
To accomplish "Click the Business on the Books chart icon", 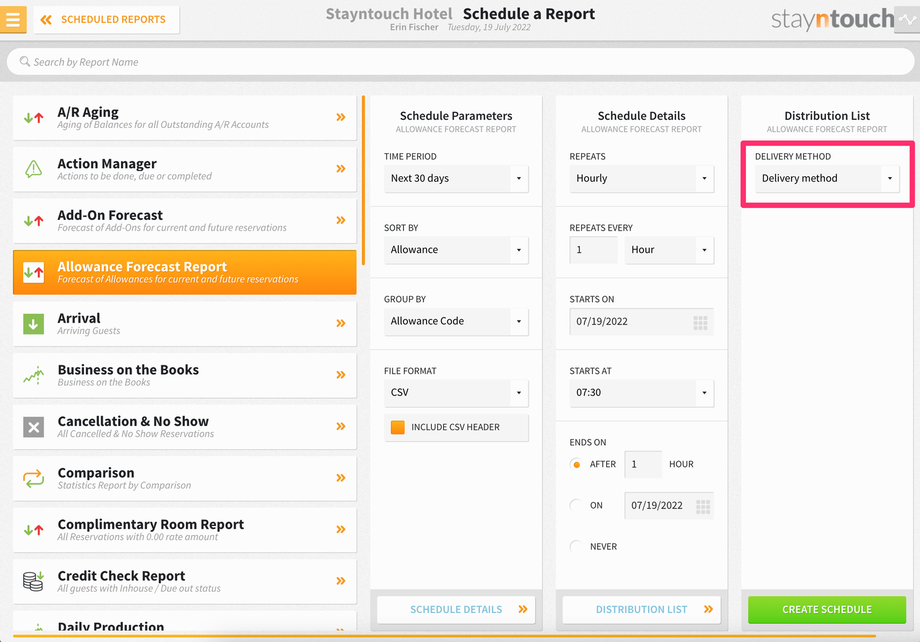I will [33, 376].
